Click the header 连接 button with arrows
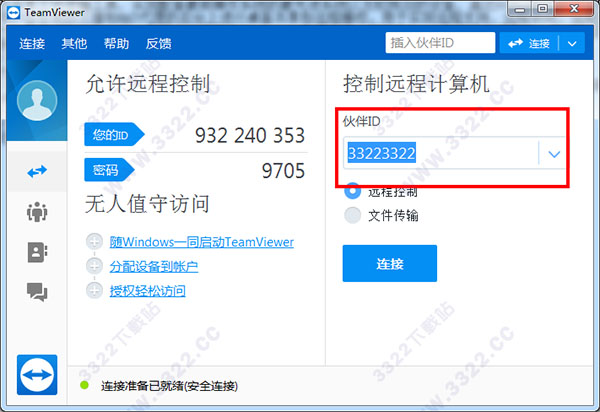The image size is (600, 412). (529, 43)
